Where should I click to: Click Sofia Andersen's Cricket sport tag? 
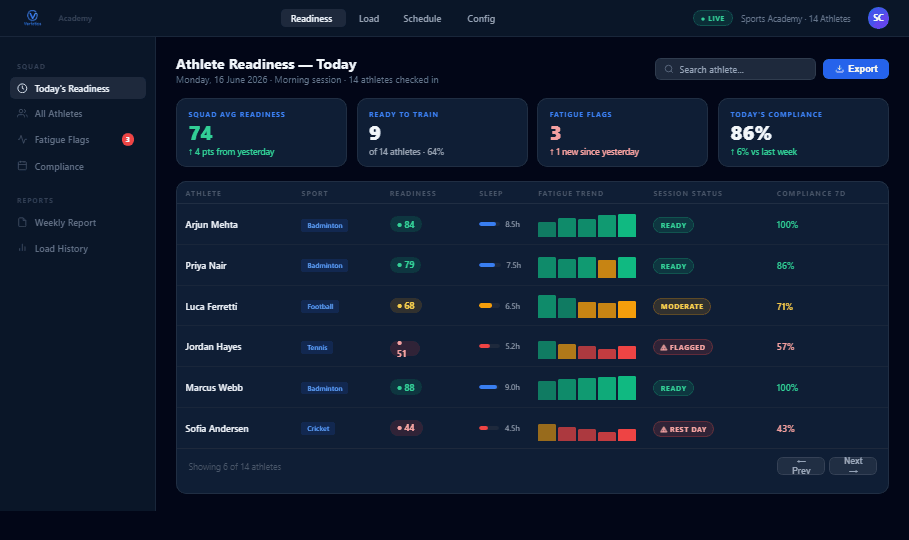point(318,429)
